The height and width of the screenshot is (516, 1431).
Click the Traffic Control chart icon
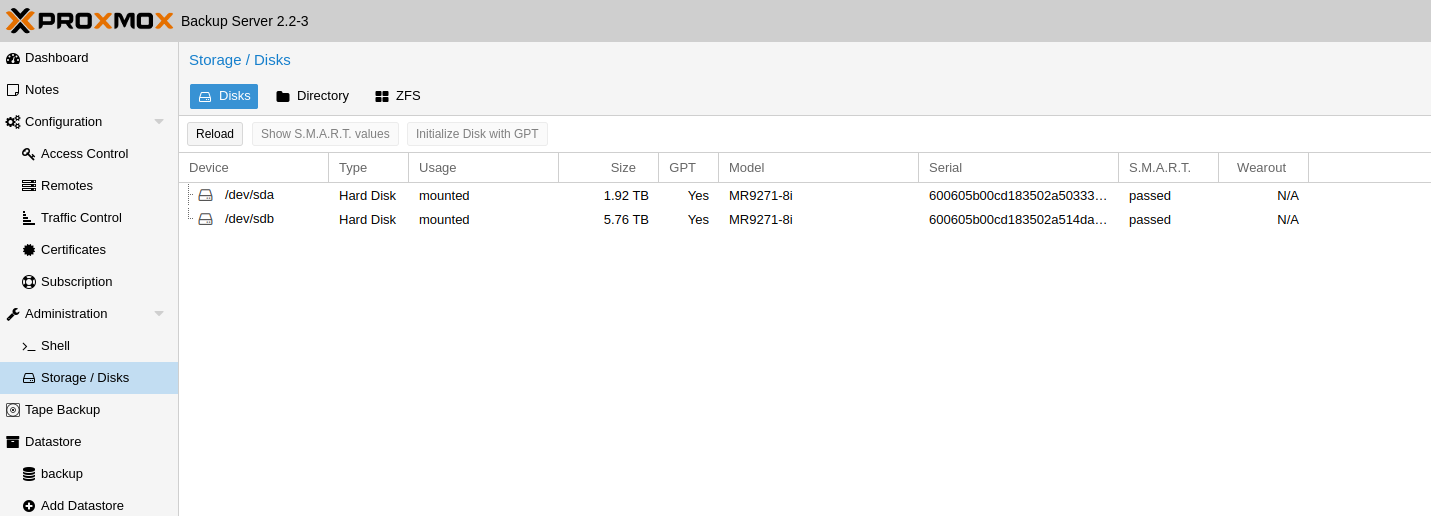(x=29, y=218)
